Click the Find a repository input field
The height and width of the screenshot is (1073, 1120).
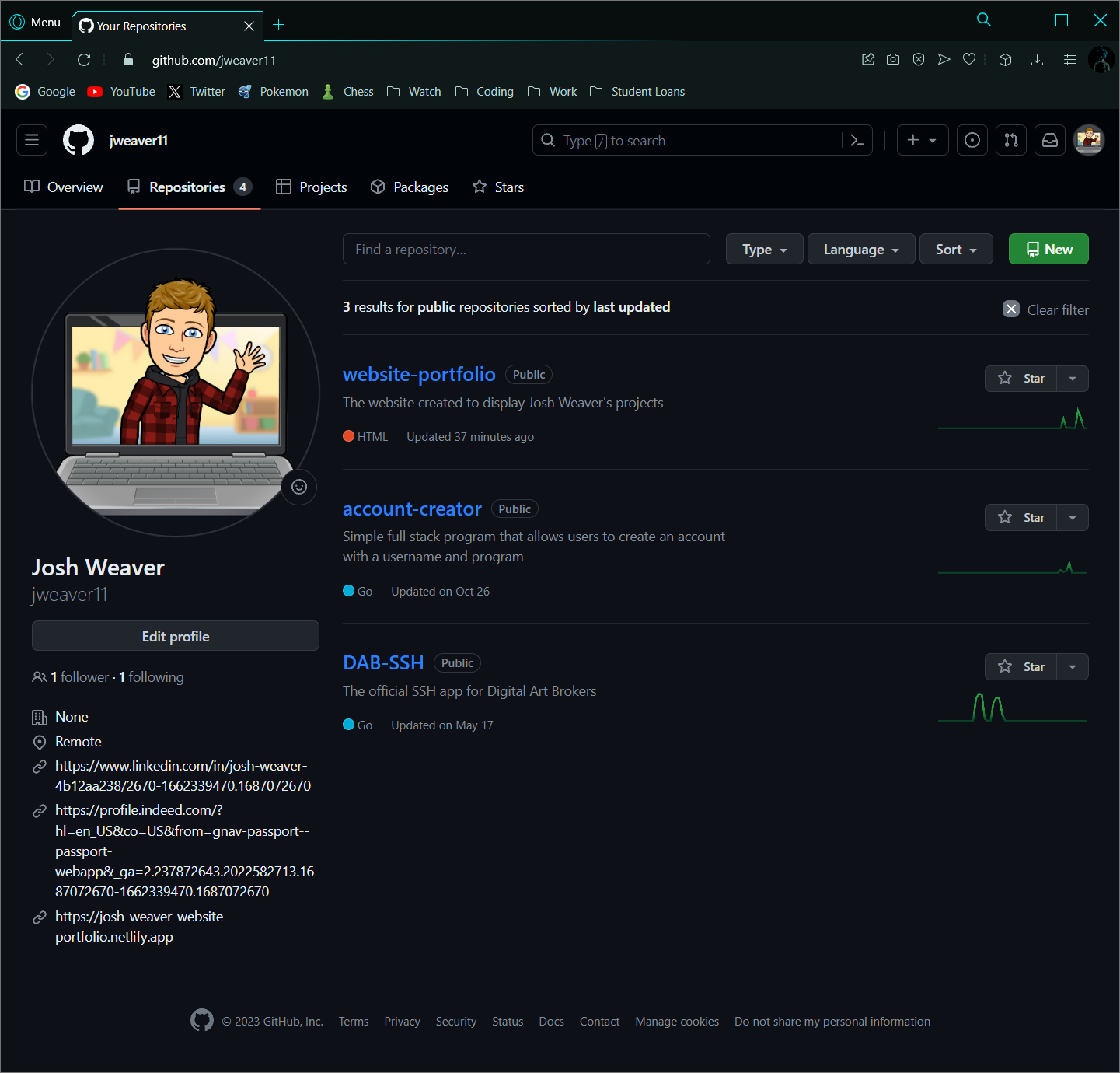pos(526,249)
